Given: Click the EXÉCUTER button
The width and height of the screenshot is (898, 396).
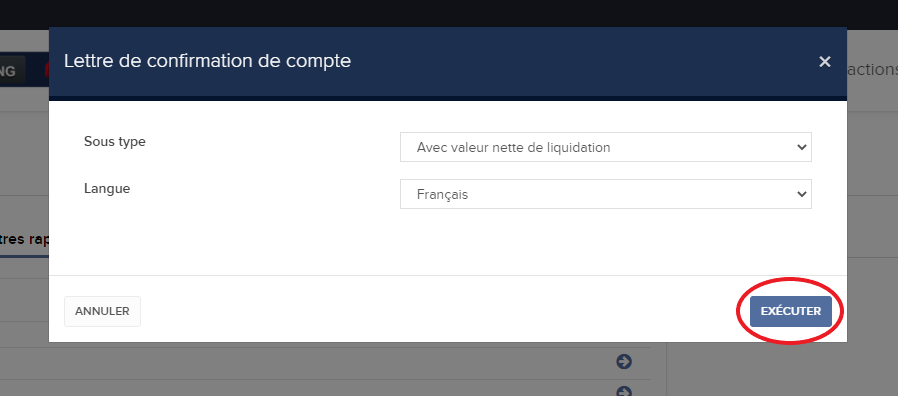Looking at the screenshot, I should (790, 311).
